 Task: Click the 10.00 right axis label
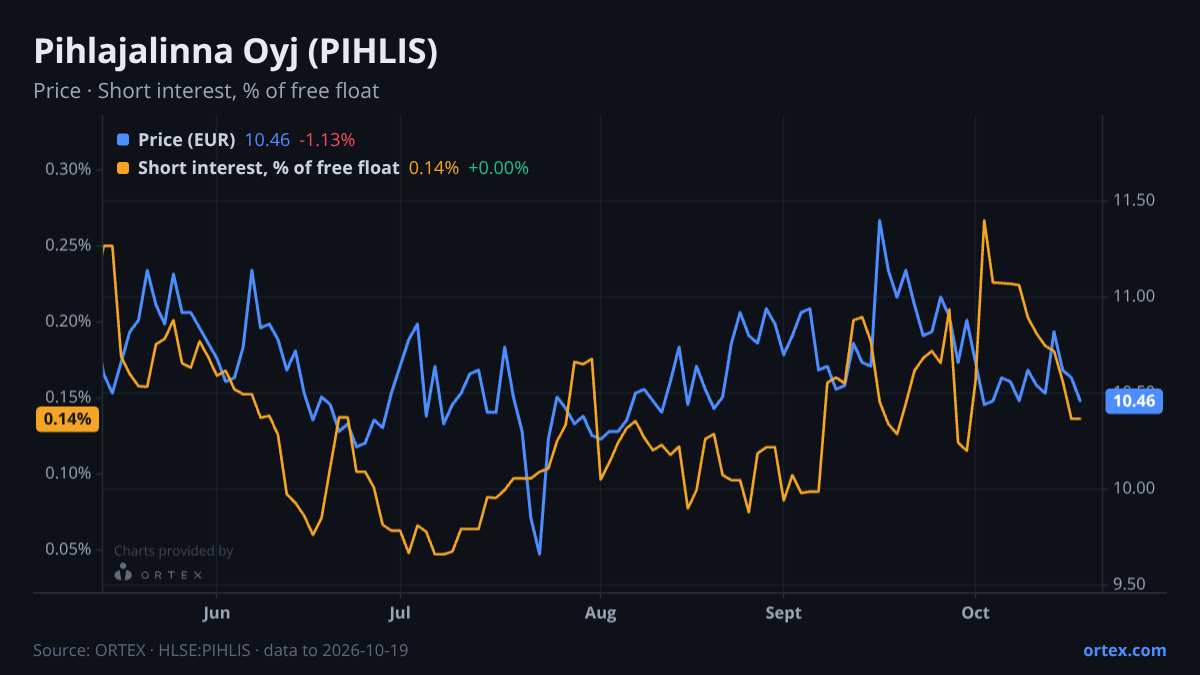[1134, 488]
